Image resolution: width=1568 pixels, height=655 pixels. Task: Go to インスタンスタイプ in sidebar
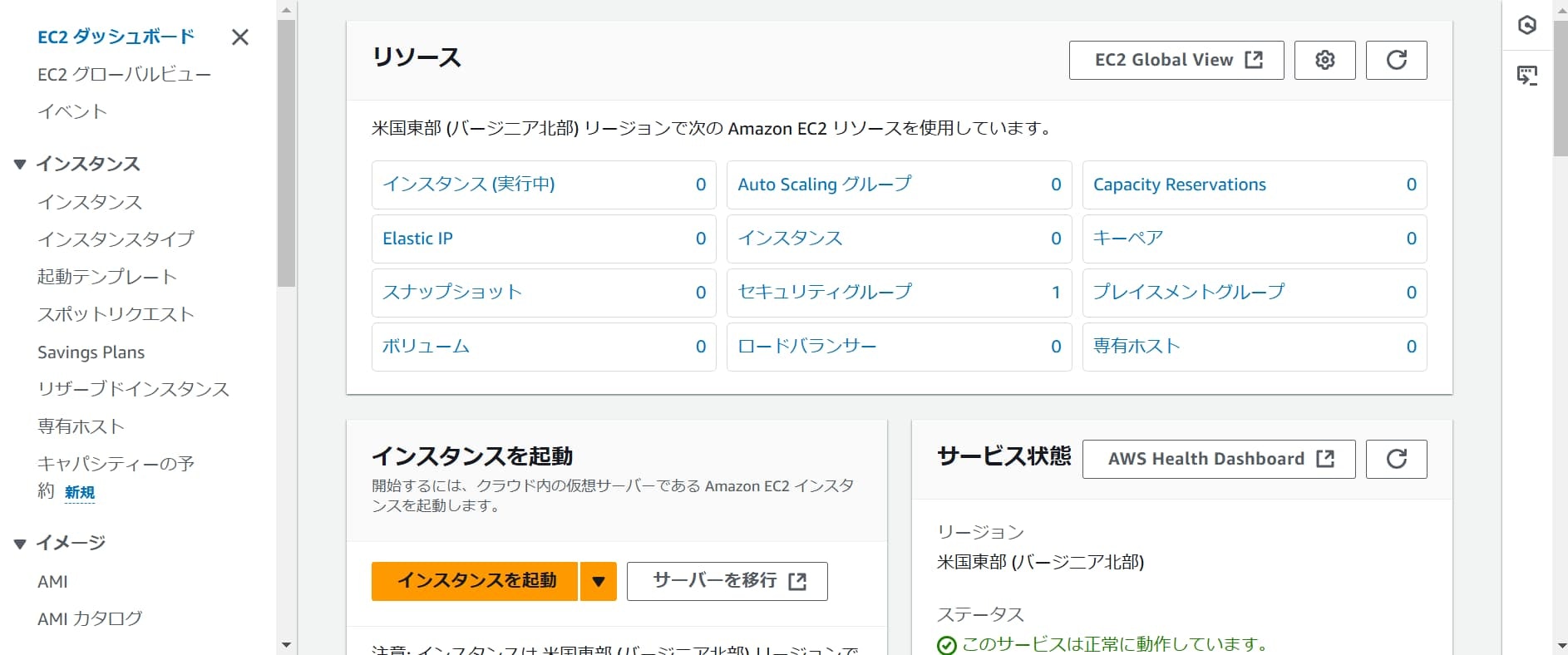[116, 239]
